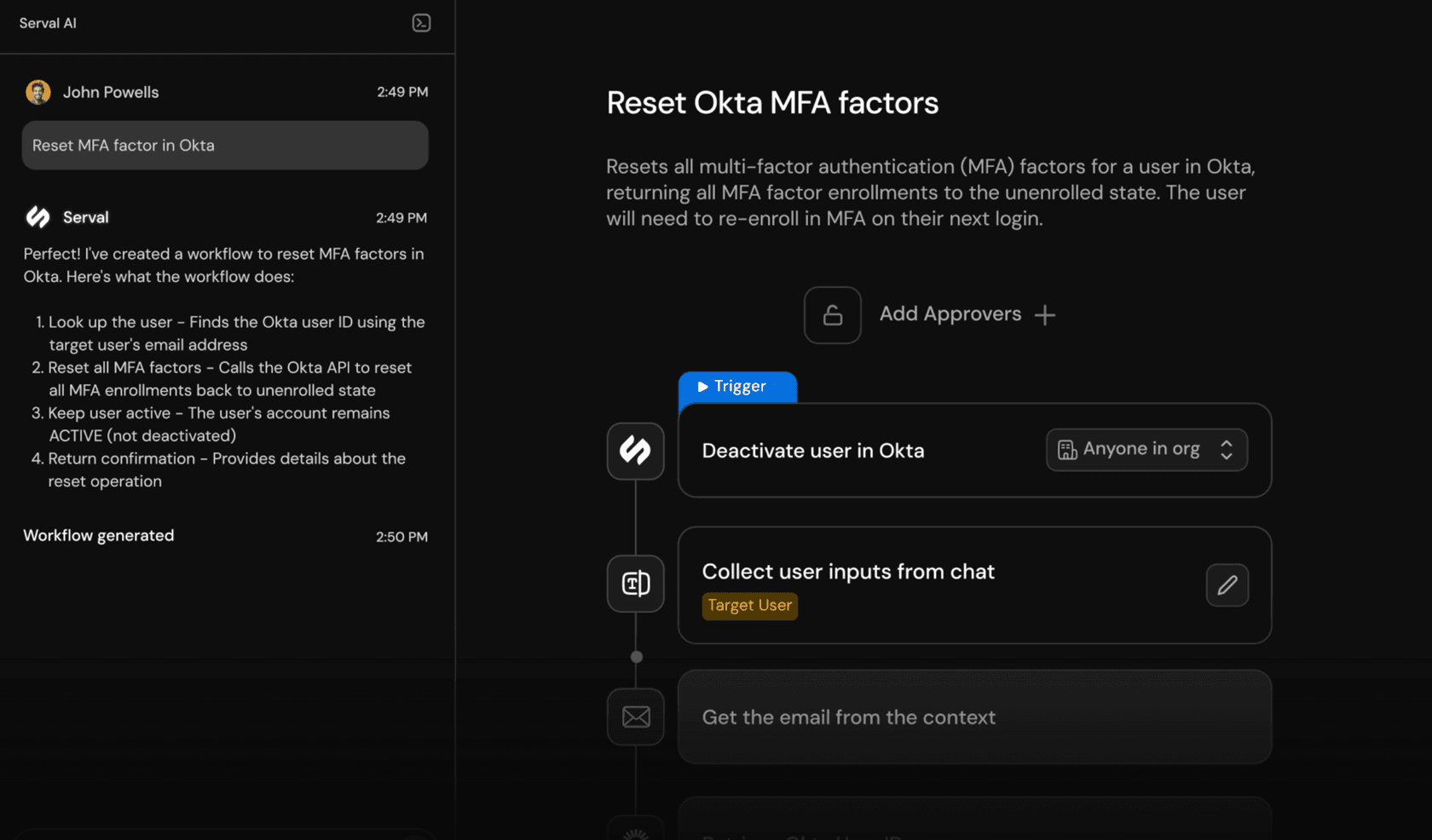Click the Serval logo beside the assistant reply
The width and height of the screenshot is (1432, 840).
coord(38,217)
